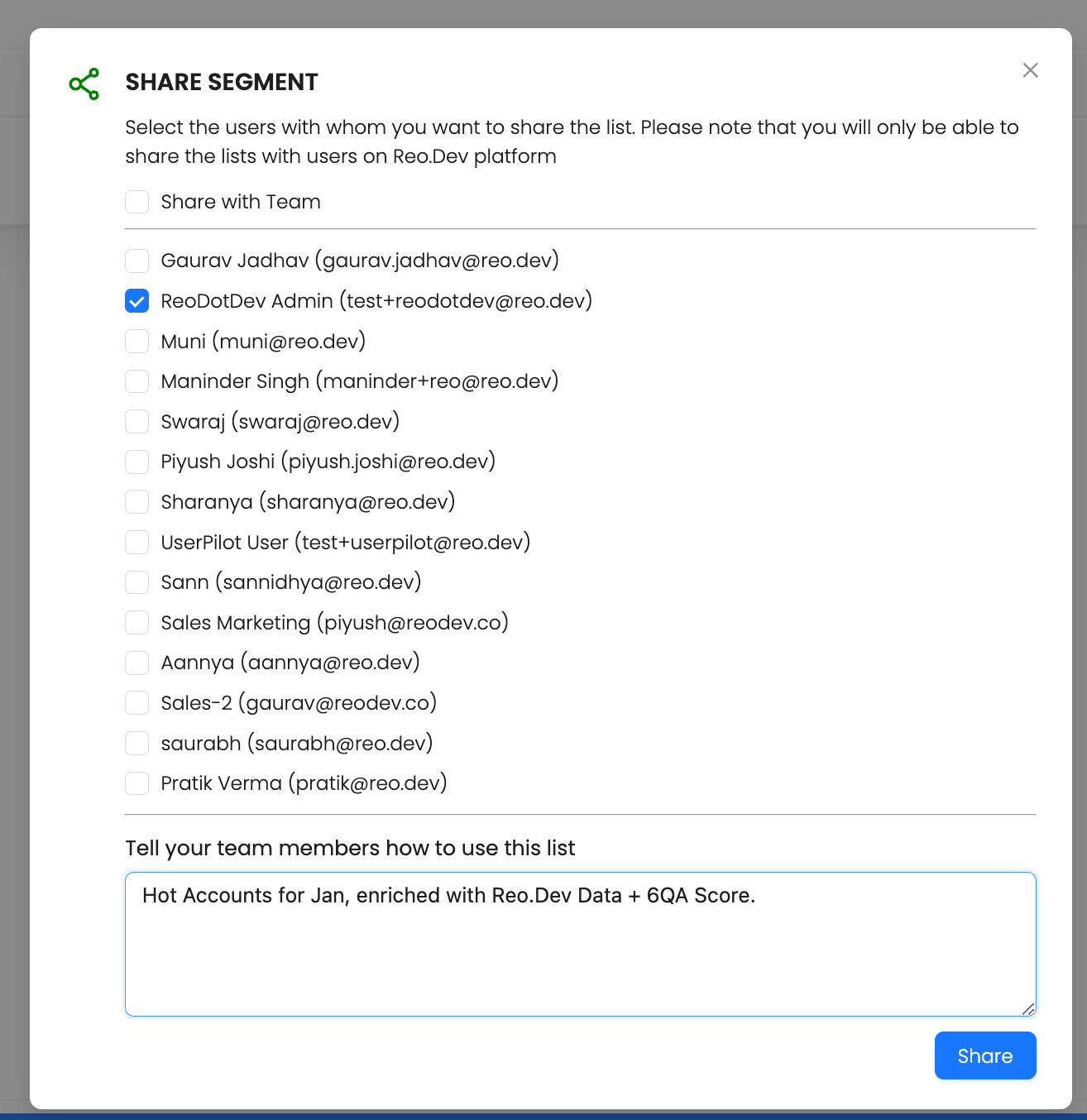Enable the Share with Team checkbox
This screenshot has height=1120, width=1087.
[137, 202]
